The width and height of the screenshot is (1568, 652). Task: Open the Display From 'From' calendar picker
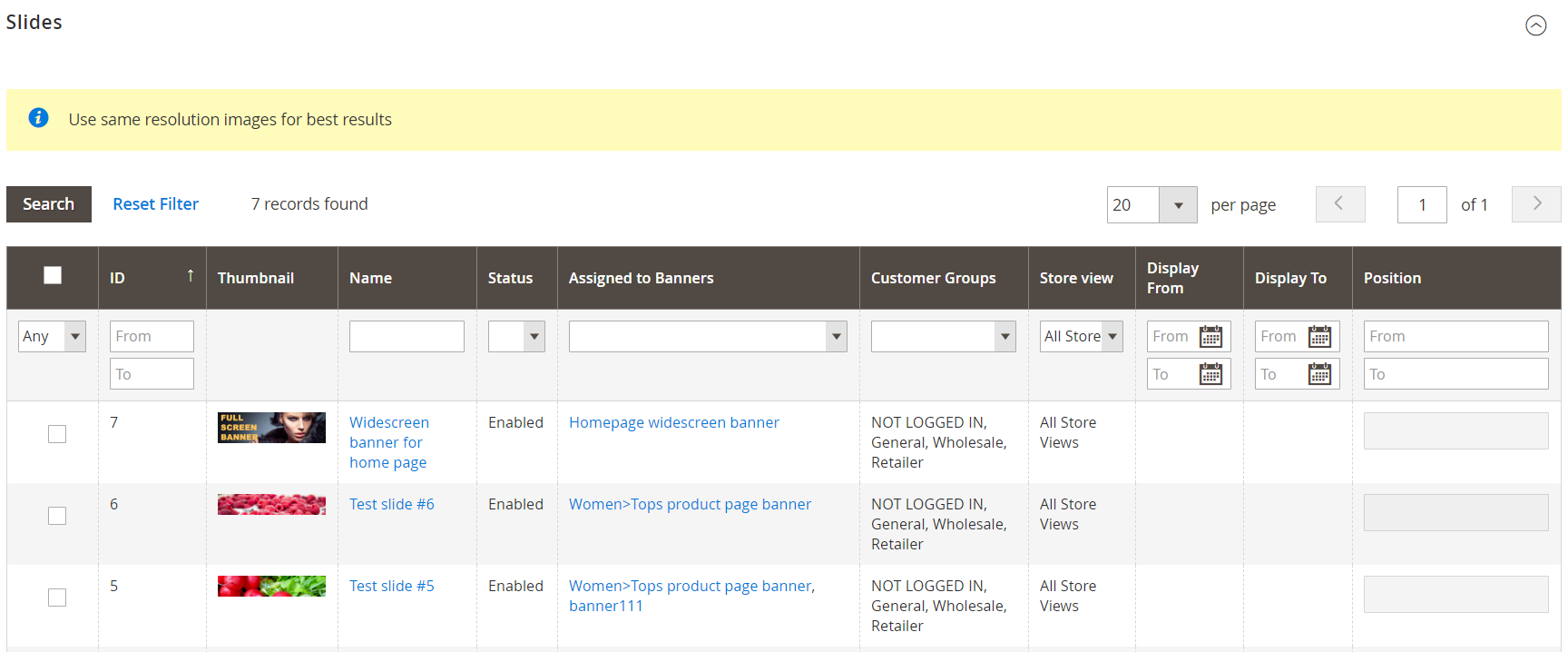point(1210,337)
